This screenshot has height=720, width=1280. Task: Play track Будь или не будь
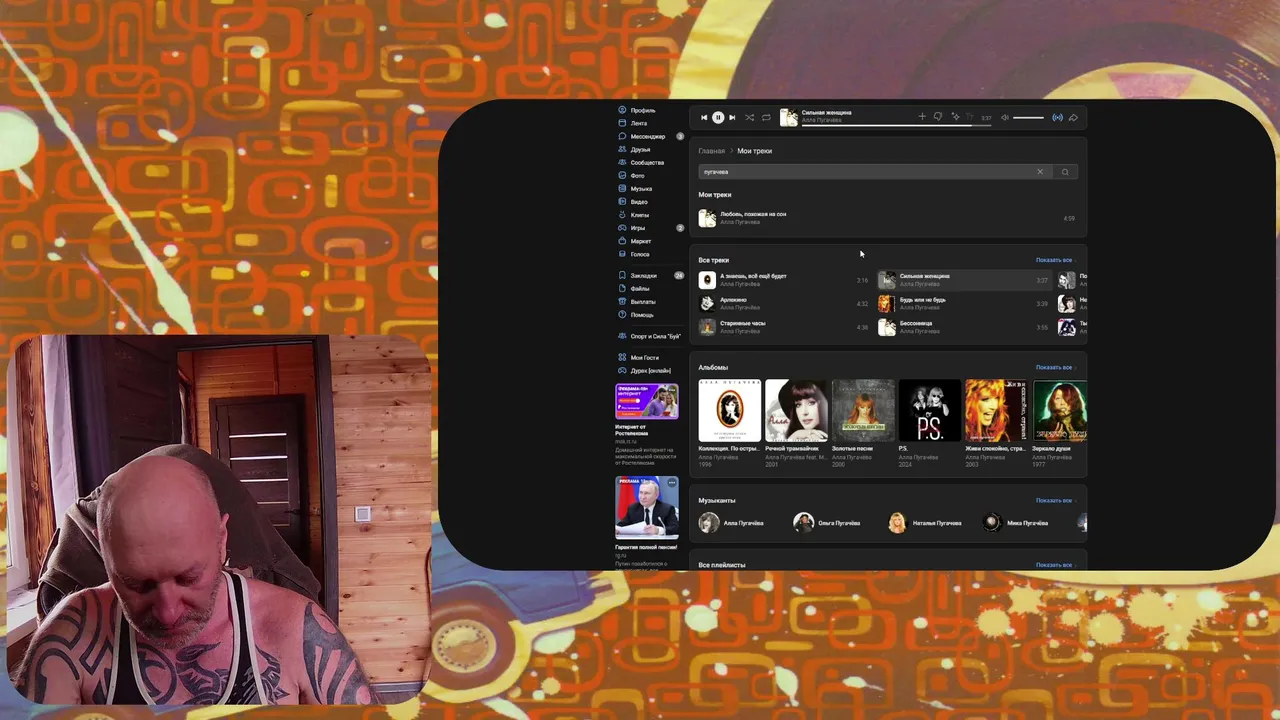[964, 303]
